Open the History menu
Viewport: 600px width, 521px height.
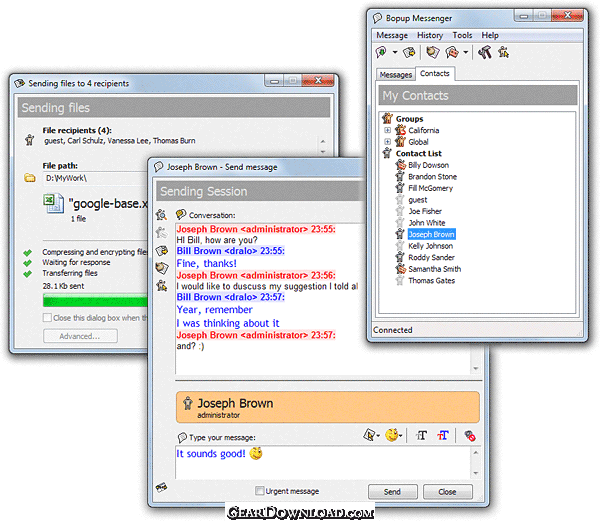(430, 36)
